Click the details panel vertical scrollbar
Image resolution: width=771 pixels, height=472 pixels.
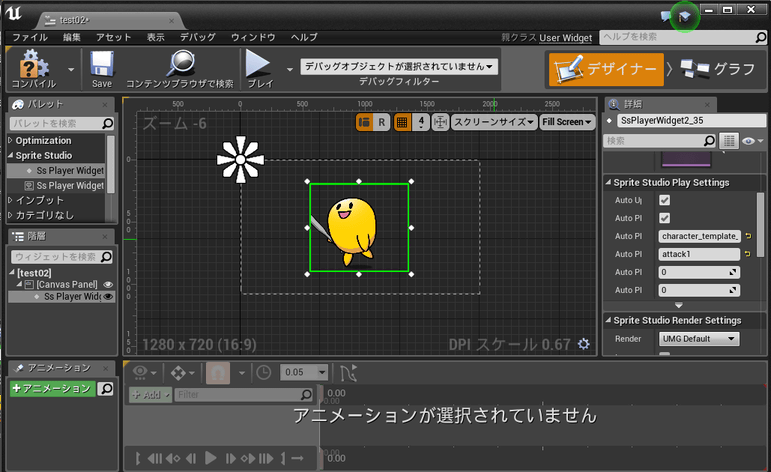[x=760, y=224]
